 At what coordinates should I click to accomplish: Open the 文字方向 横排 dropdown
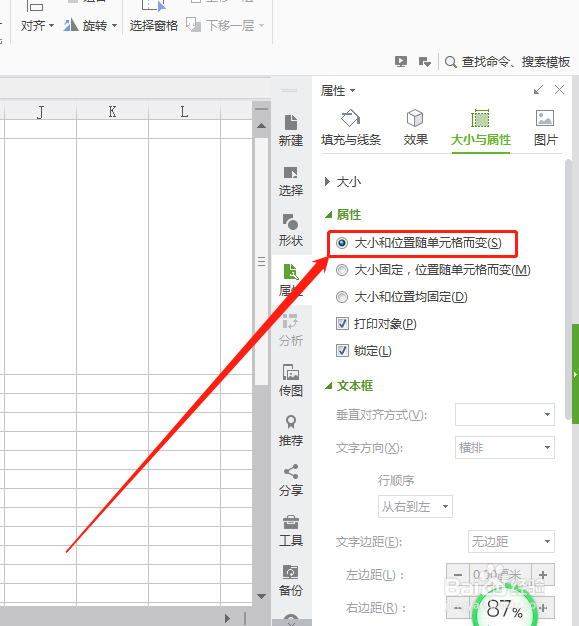tap(505, 448)
